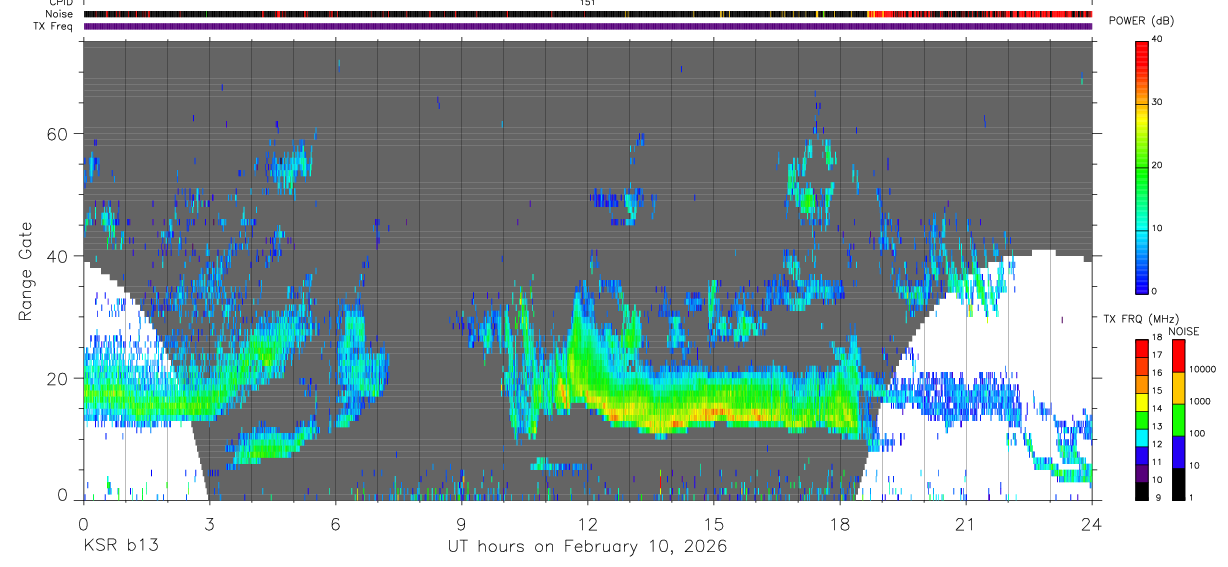Click the 9 hour tick on UT axis

pos(461,523)
